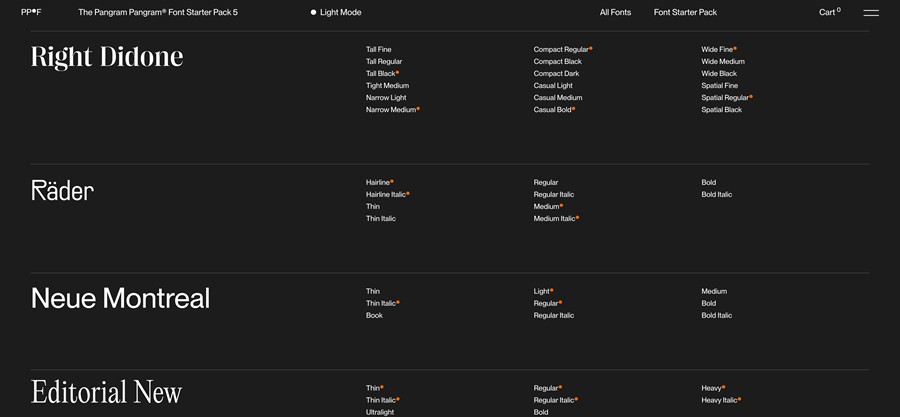Image resolution: width=900 pixels, height=417 pixels.
Task: Select Räder Hairline style
Action: point(379,182)
